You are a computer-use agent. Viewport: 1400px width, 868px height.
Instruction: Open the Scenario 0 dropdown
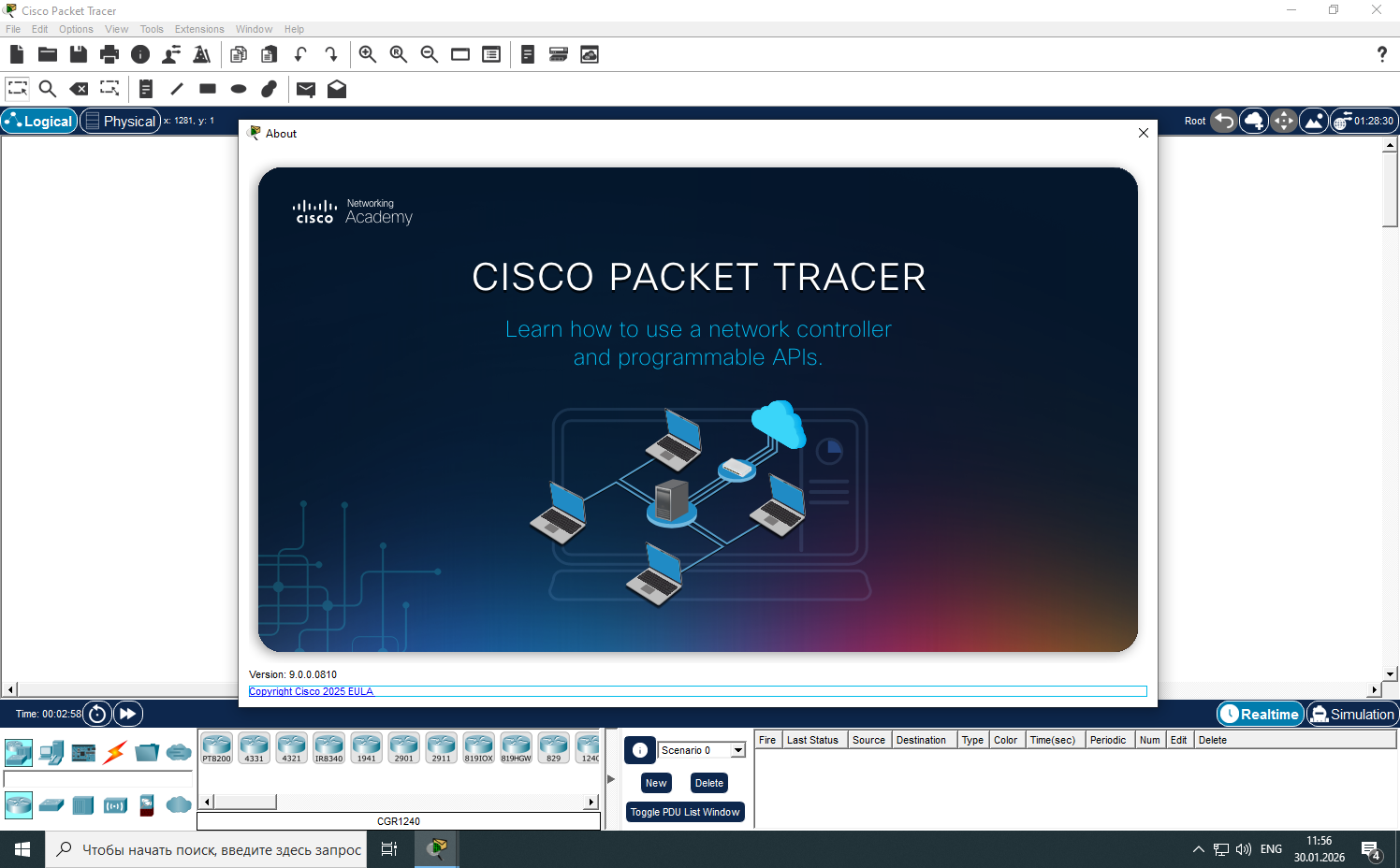pos(738,750)
